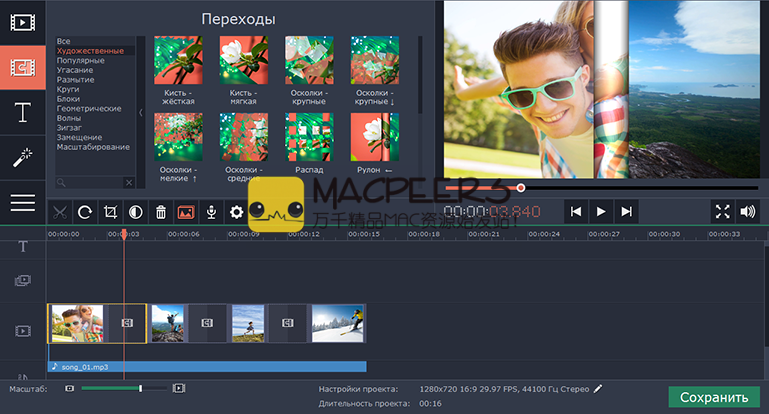Select the fourth clip with skier
Viewport: 769px width, 414px height.
click(338, 323)
